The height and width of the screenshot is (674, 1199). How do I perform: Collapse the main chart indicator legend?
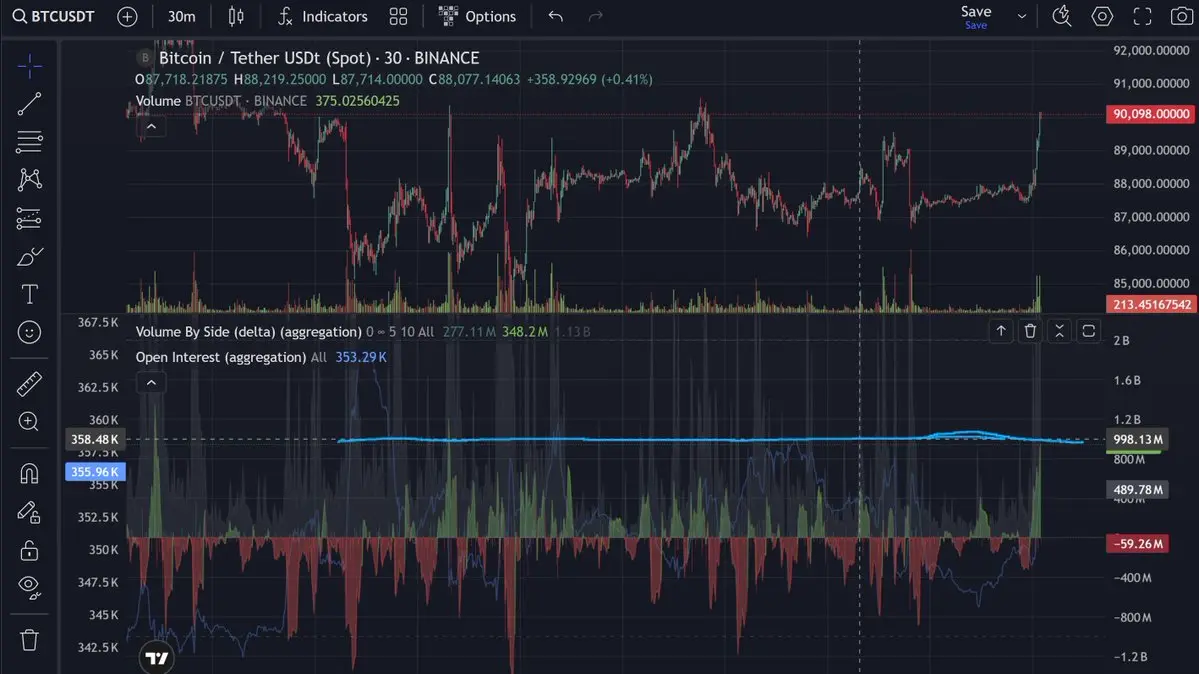[x=151, y=127]
